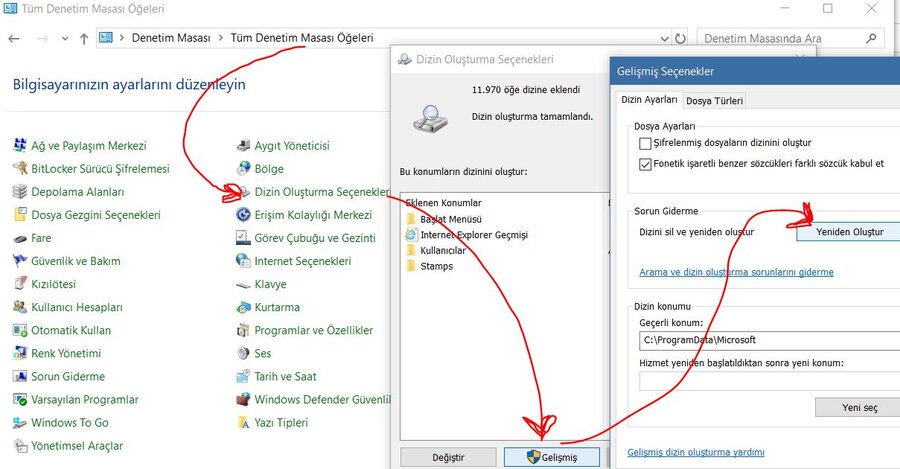Click the Otomatik Kullan icon
The height and width of the screenshot is (469, 900).
point(20,330)
